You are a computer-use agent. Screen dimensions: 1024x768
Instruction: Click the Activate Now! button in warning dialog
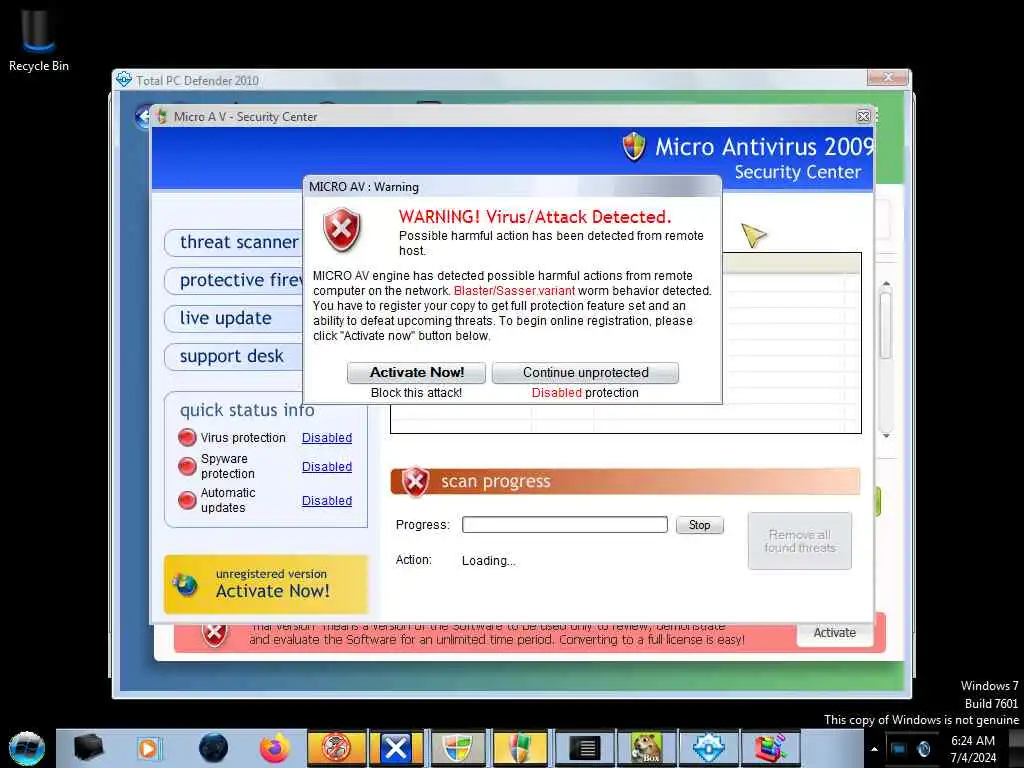416,372
